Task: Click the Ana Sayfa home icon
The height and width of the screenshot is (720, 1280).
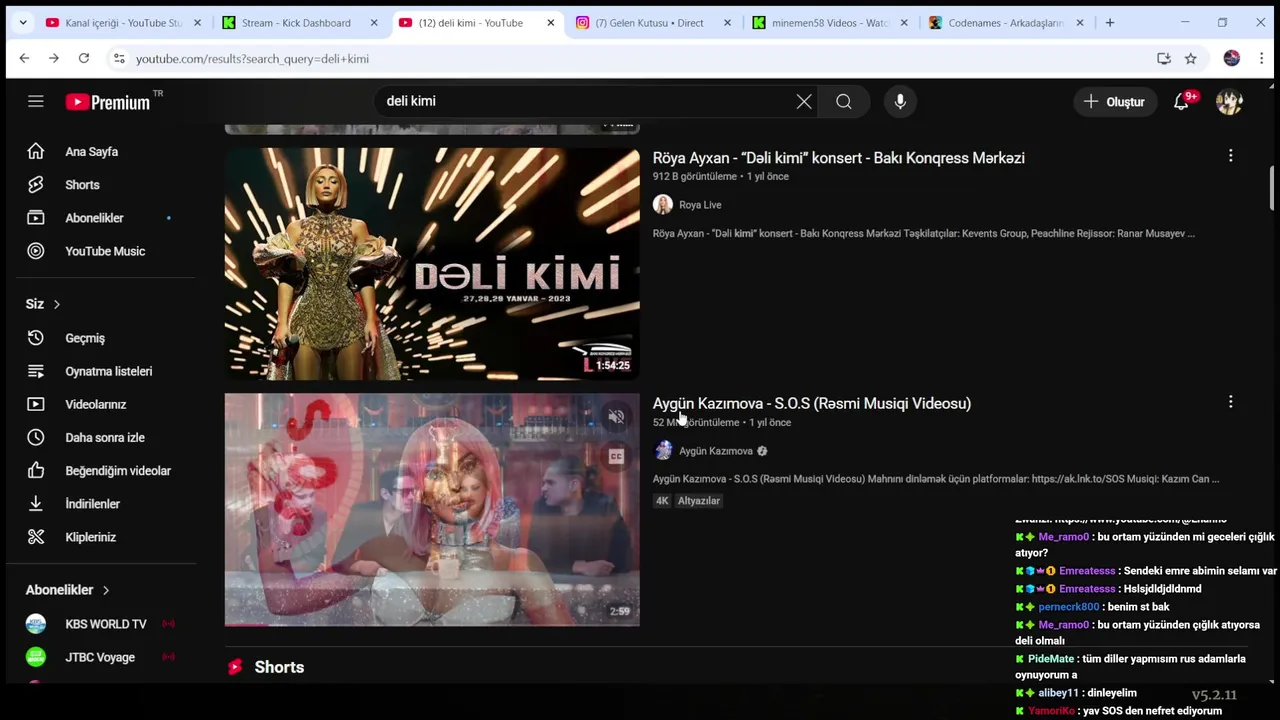Action: [x=36, y=152]
